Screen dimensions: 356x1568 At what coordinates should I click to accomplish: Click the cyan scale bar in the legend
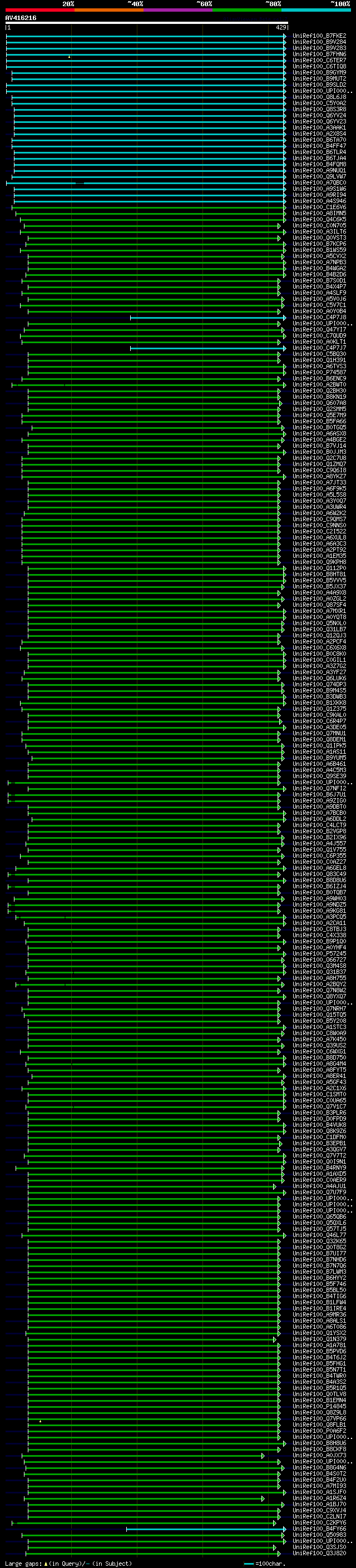tap(248, 1564)
